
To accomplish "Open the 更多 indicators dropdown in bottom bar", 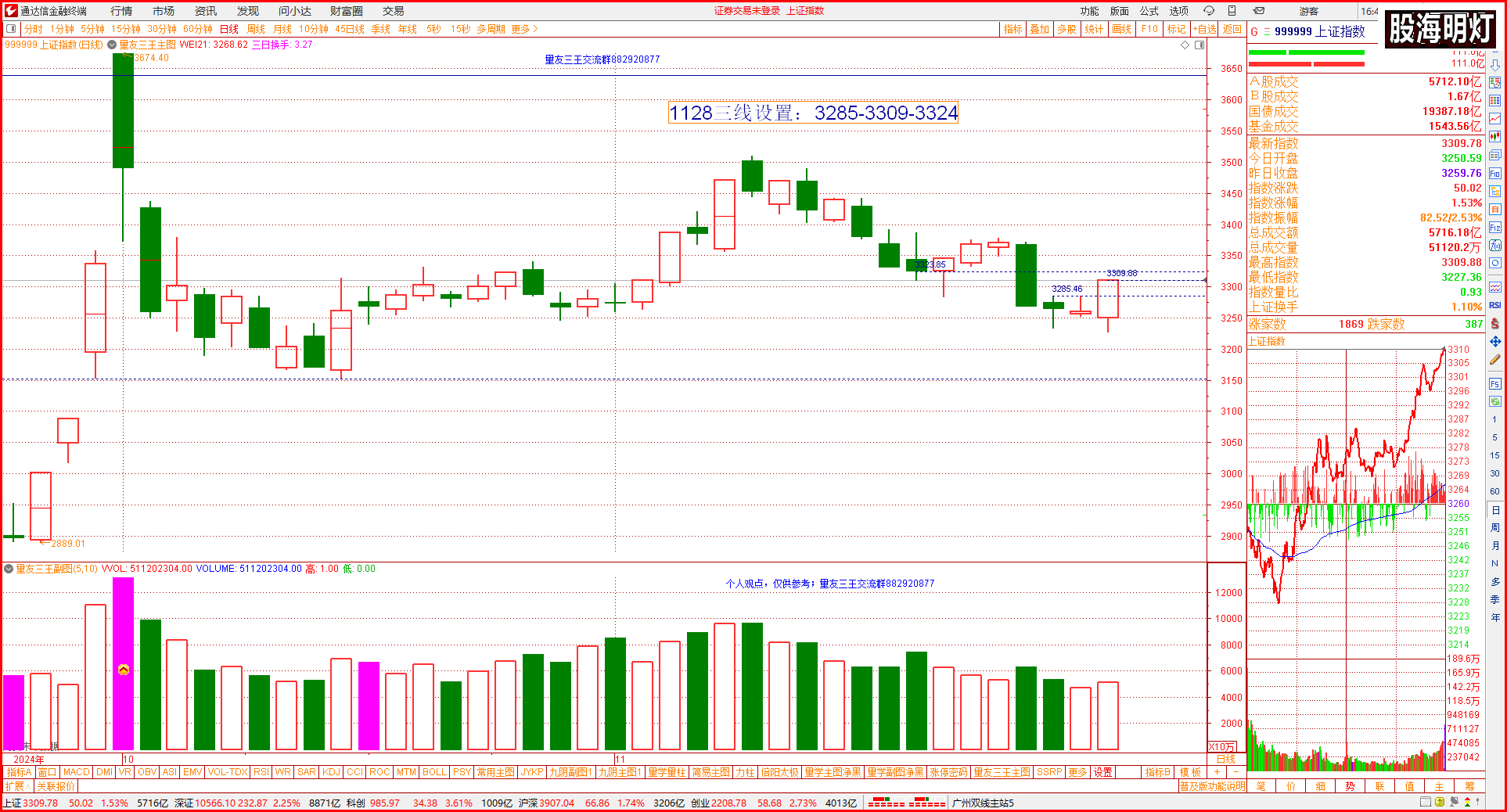I will 1077,772.
